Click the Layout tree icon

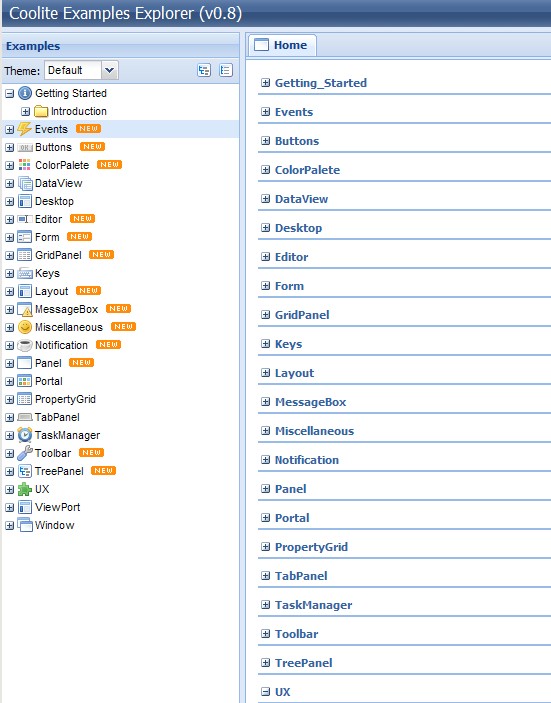[x=25, y=291]
